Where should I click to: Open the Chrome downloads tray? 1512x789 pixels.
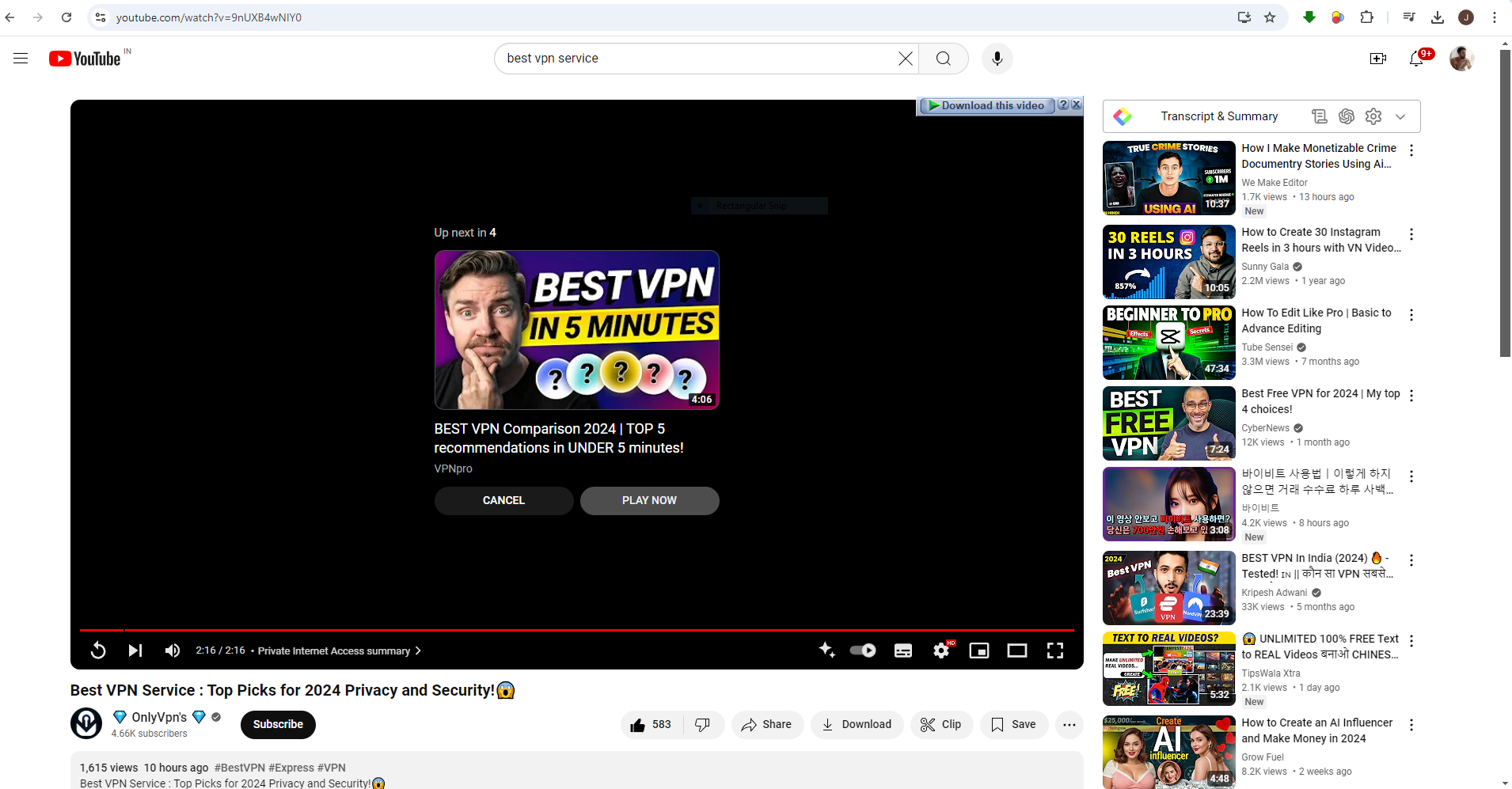(1438, 17)
